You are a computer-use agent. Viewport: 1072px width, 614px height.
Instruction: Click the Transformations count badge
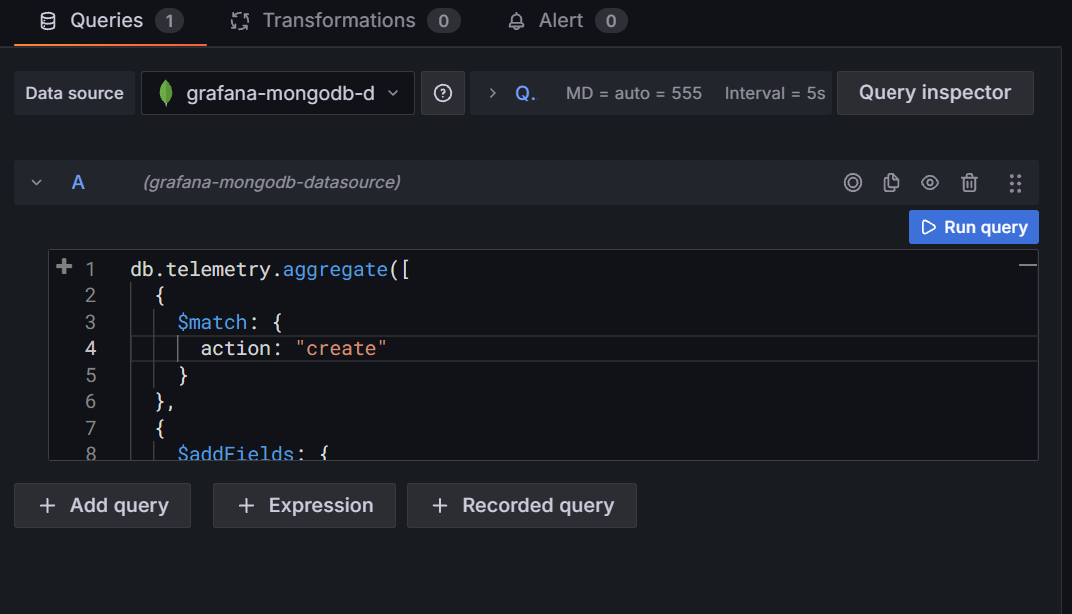444,21
